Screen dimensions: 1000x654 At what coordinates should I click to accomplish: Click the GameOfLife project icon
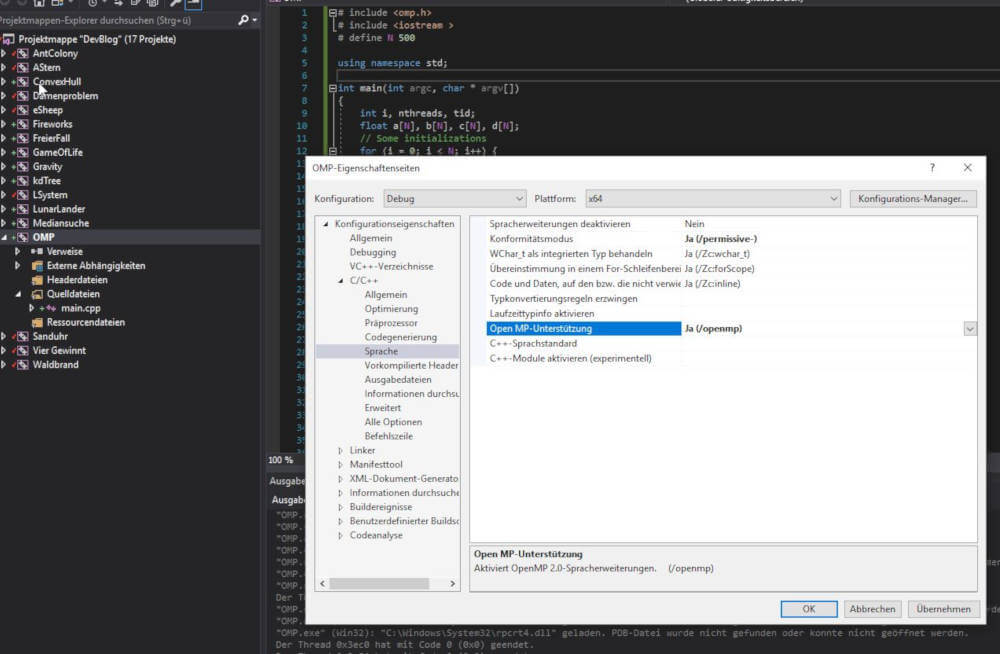(x=22, y=152)
